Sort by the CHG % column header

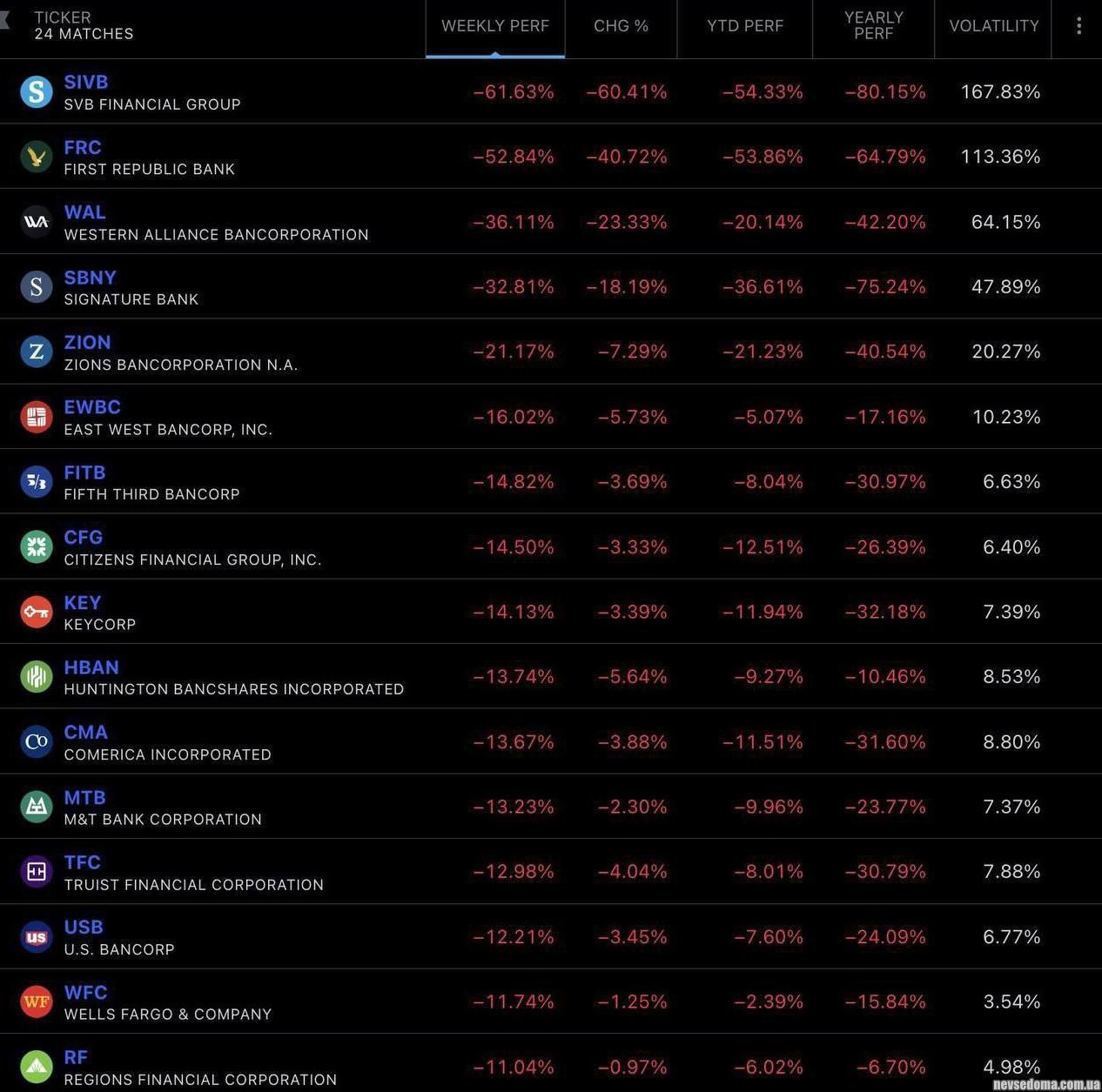point(621,26)
